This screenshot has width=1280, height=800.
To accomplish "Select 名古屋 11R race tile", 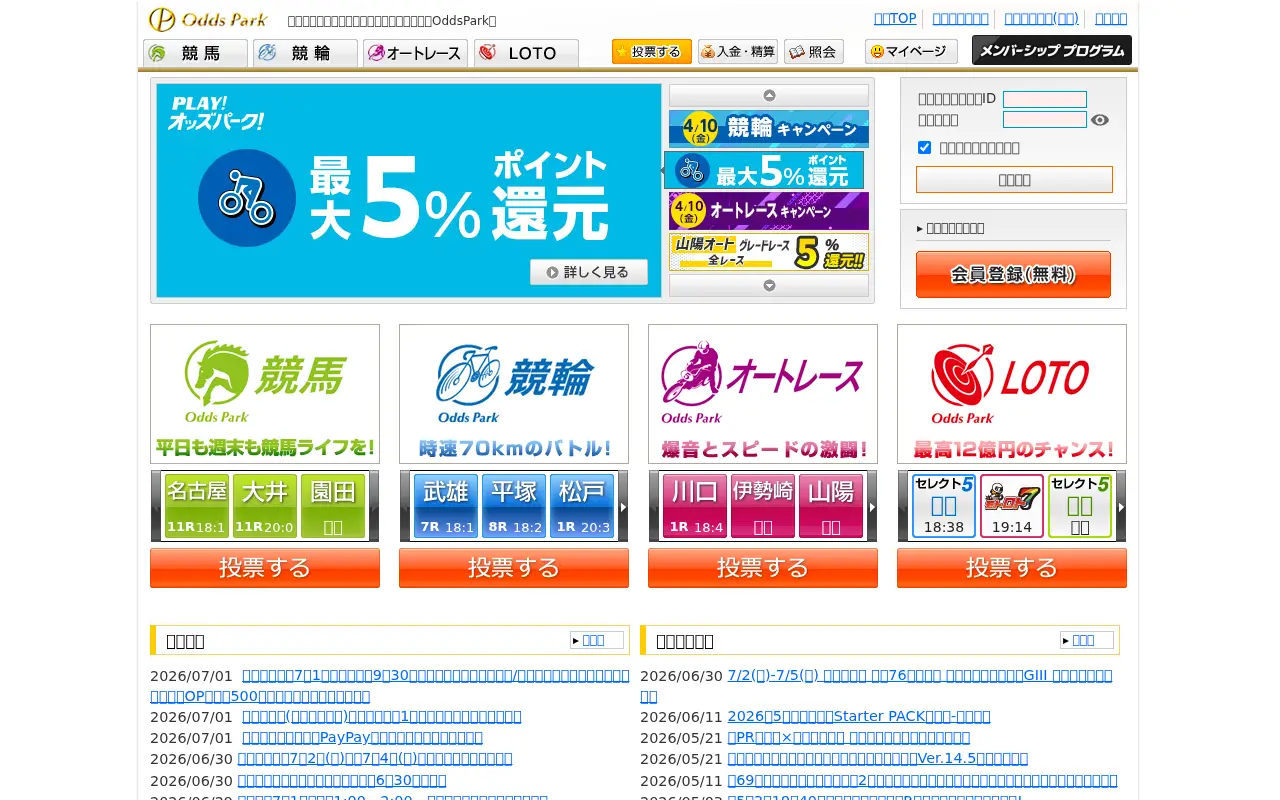I will [197, 506].
